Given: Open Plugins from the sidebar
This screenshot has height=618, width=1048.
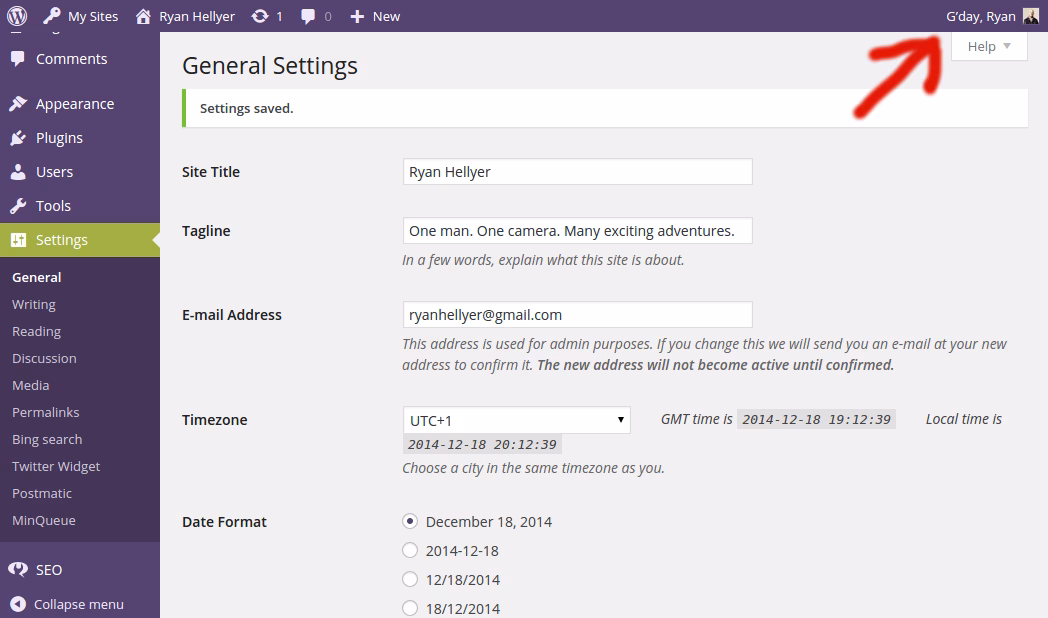Looking at the screenshot, I should click(59, 138).
